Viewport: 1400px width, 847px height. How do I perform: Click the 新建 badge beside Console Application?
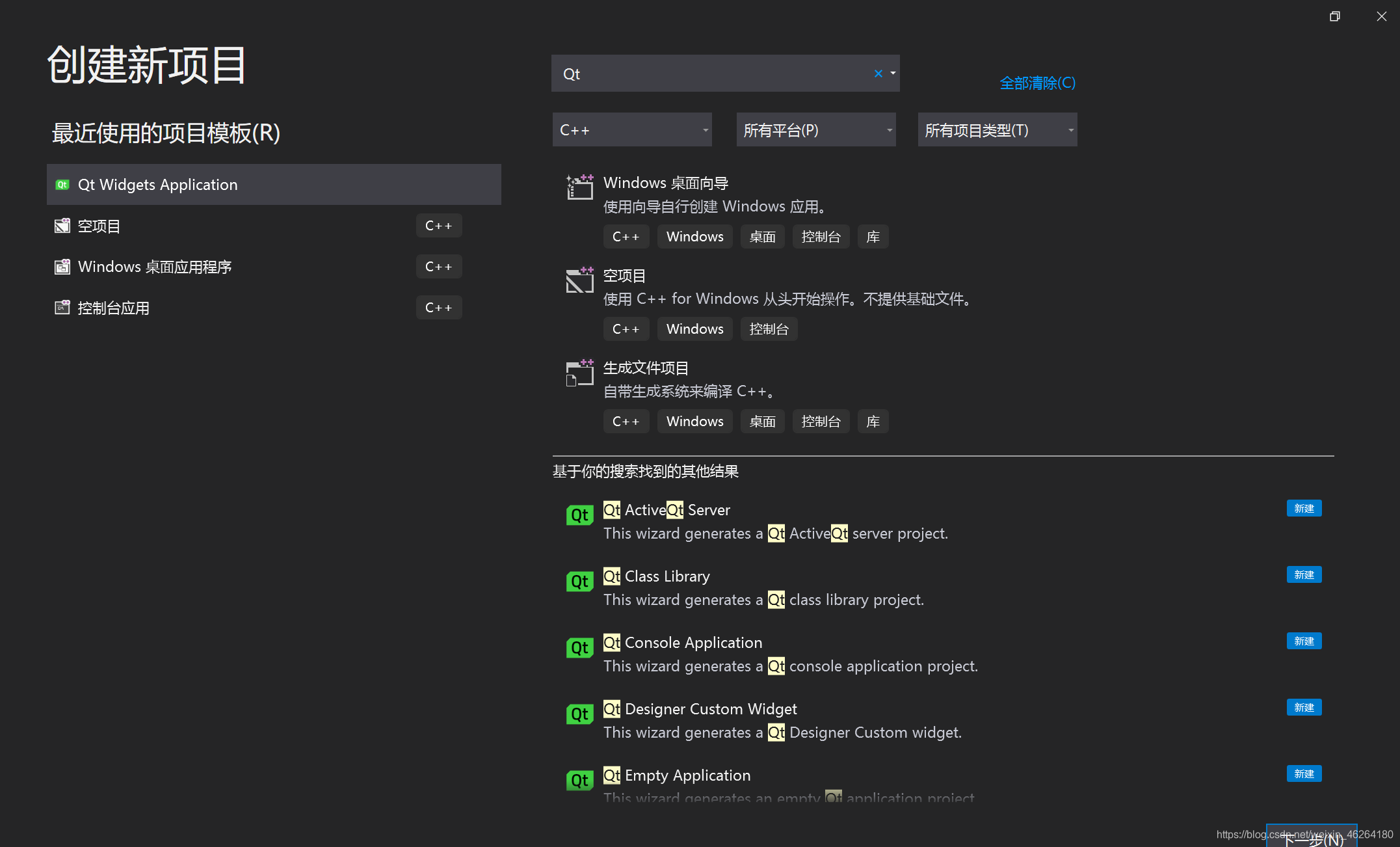(1304, 641)
